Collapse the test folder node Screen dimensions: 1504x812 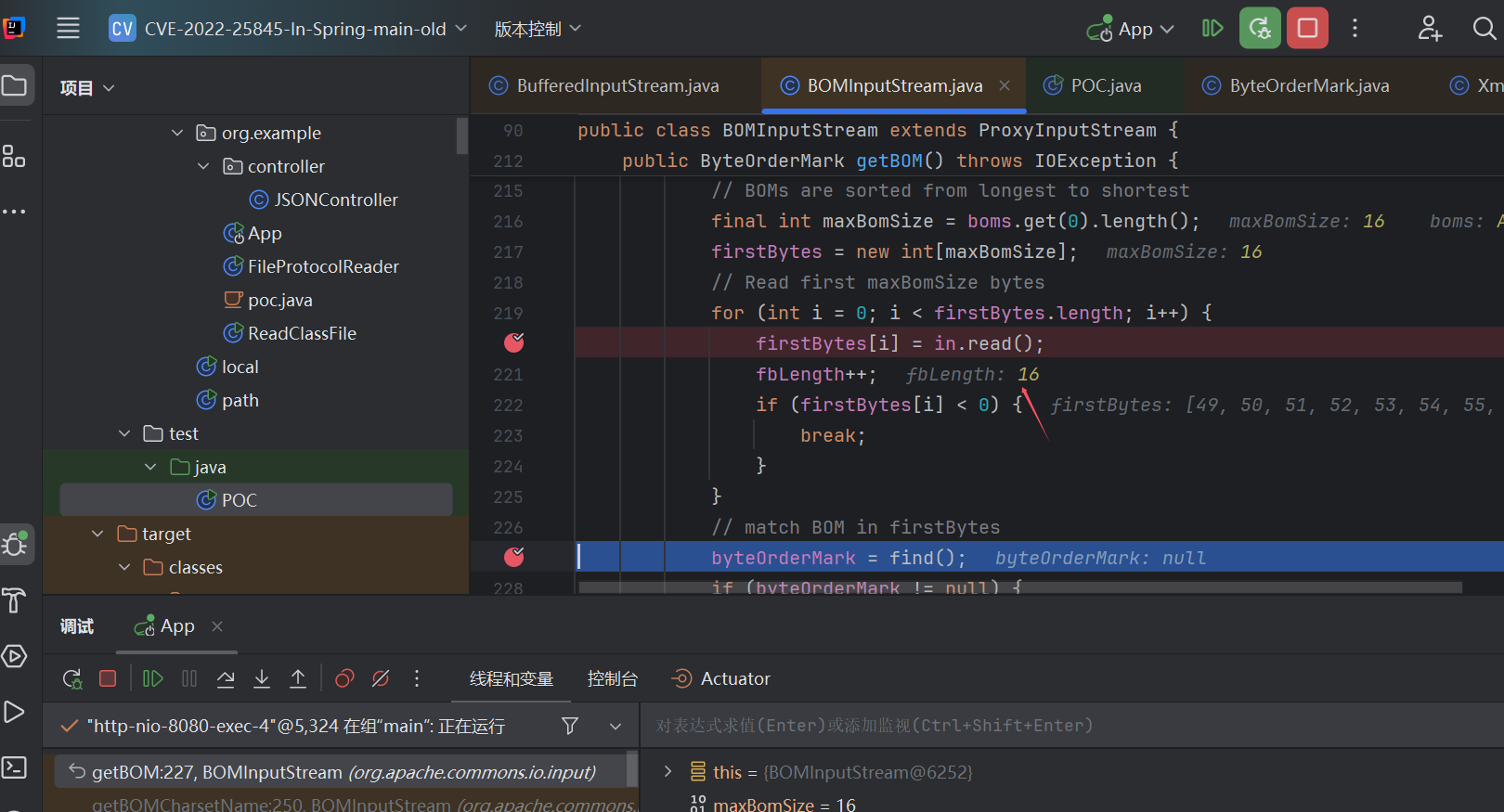pos(124,433)
